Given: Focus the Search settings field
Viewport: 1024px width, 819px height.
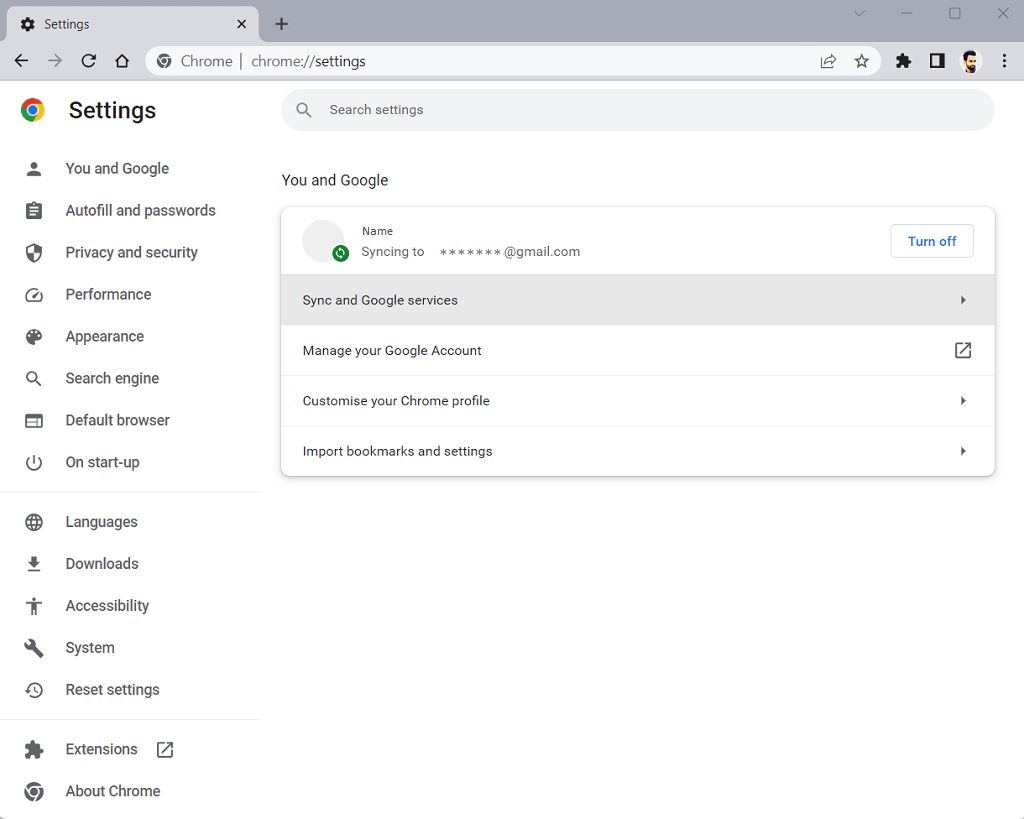Looking at the screenshot, I should [x=637, y=110].
